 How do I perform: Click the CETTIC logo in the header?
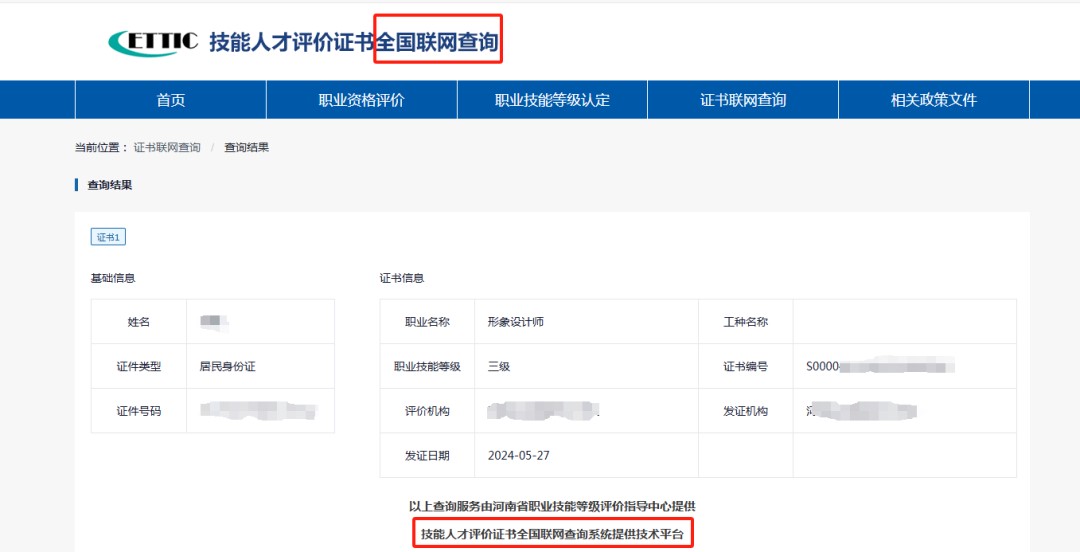point(152,42)
